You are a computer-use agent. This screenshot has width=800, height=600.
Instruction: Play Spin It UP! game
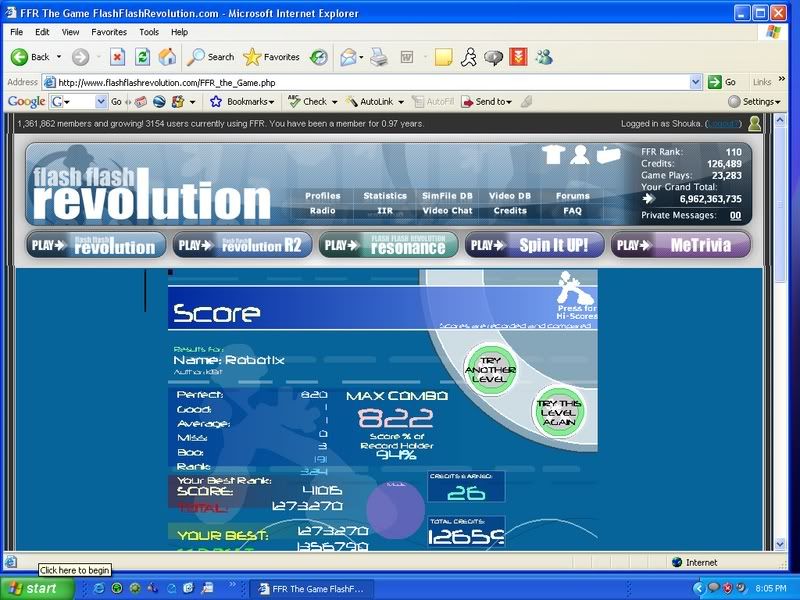click(532, 245)
